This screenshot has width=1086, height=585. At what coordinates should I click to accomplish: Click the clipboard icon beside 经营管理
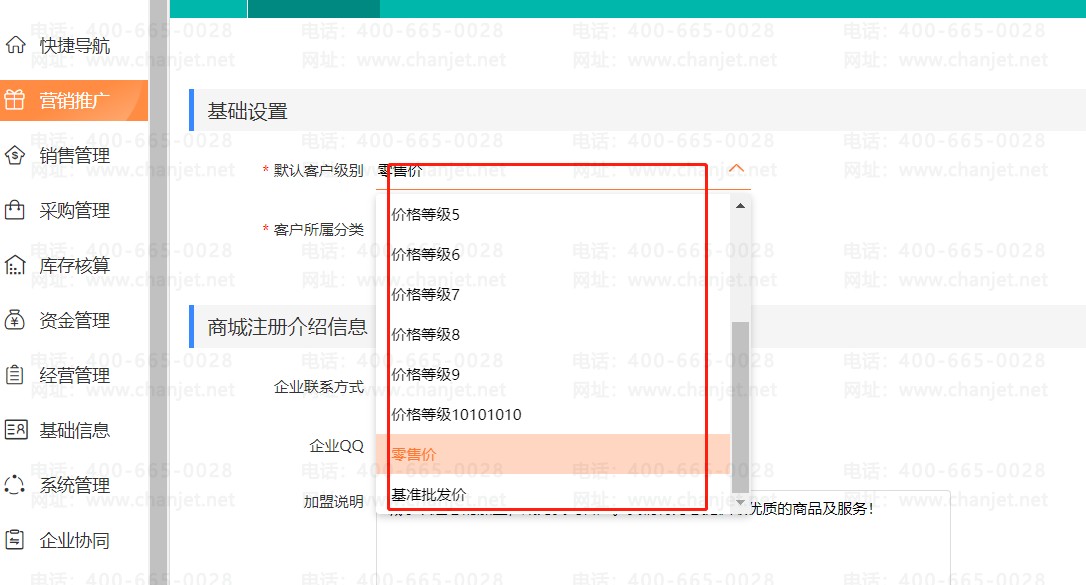click(15, 375)
